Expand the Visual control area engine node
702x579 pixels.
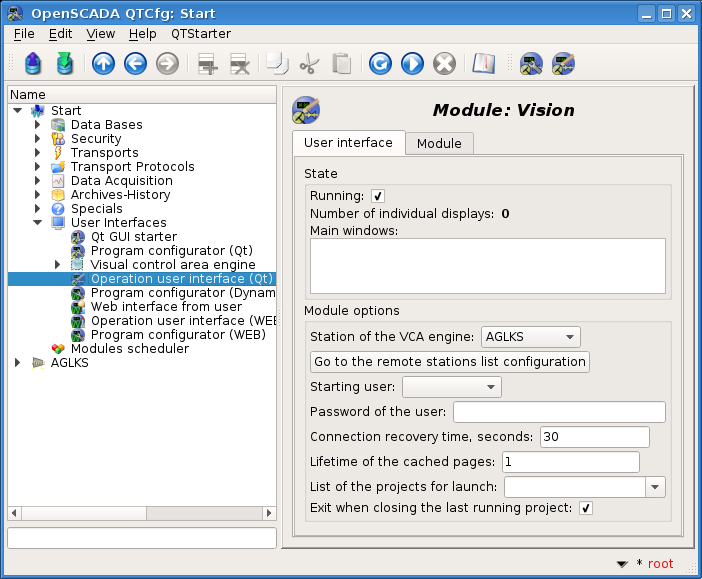click(x=57, y=265)
